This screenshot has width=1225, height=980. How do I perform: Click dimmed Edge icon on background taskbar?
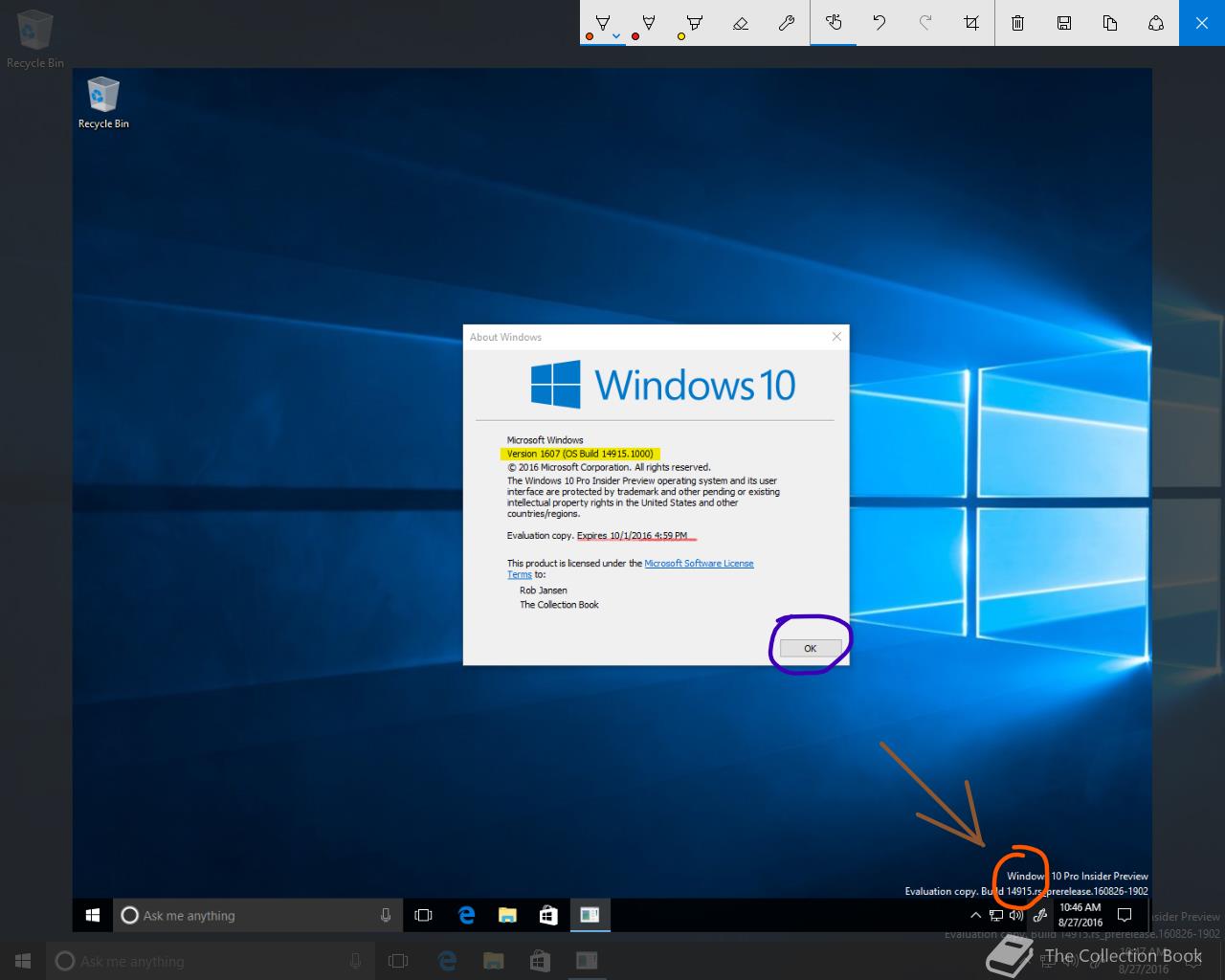(x=447, y=961)
